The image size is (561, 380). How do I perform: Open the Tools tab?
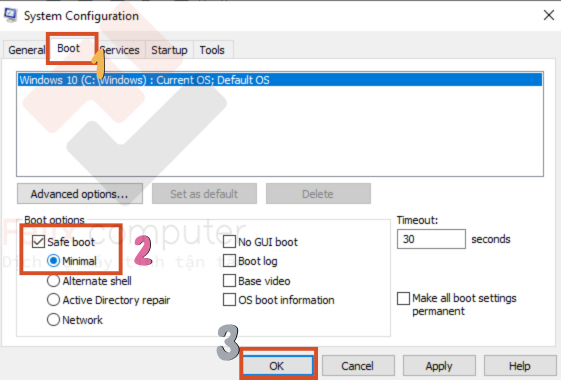(x=212, y=50)
